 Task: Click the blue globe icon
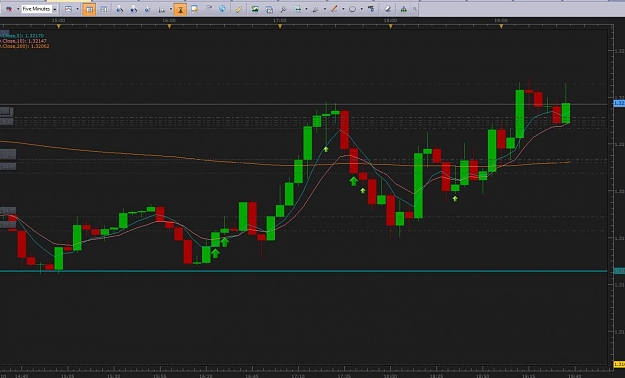222,9
